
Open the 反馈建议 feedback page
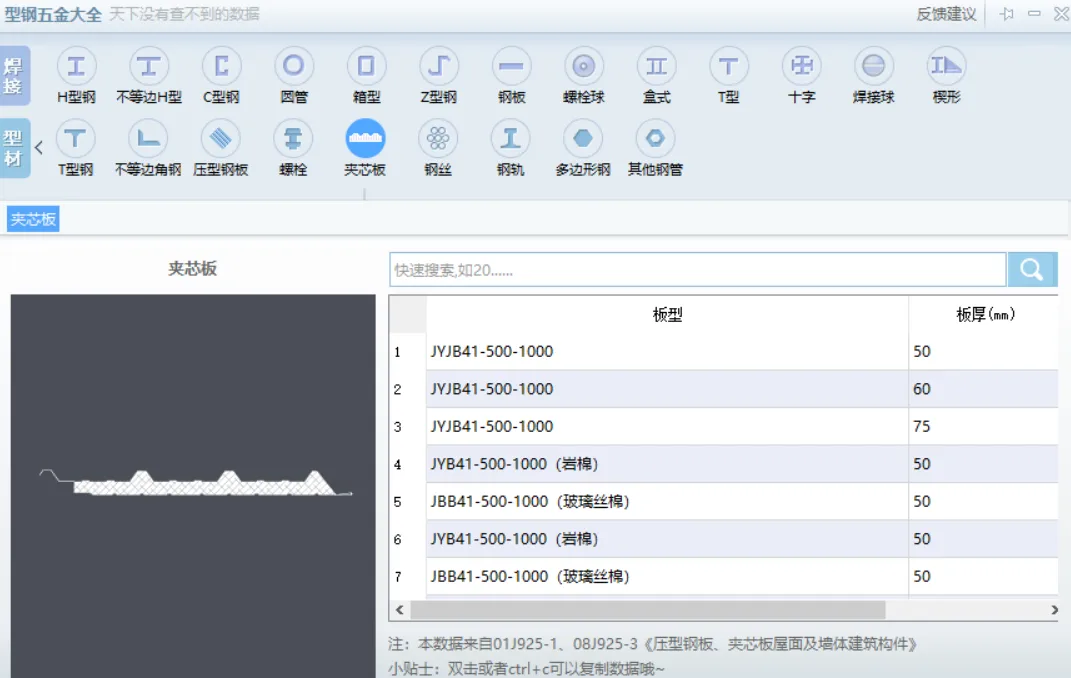pos(944,14)
